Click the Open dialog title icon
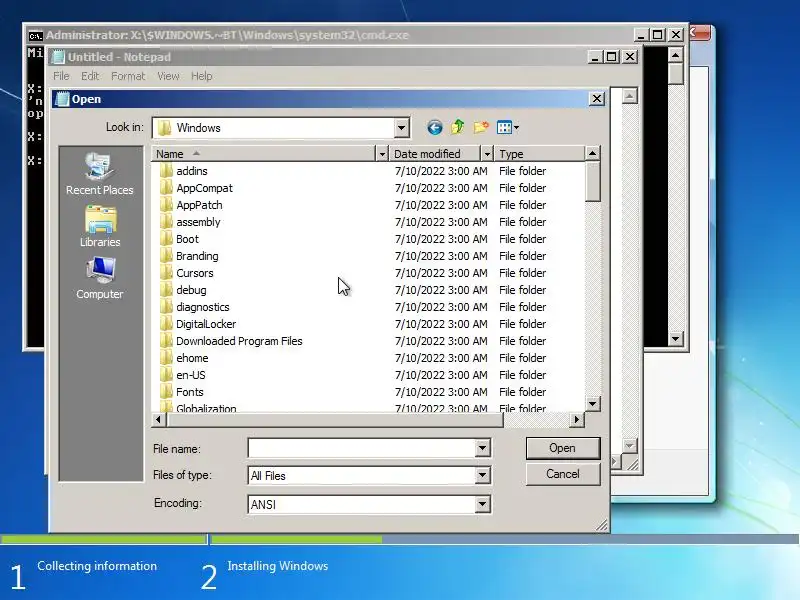Image resolution: width=800 pixels, height=600 pixels. (x=62, y=99)
